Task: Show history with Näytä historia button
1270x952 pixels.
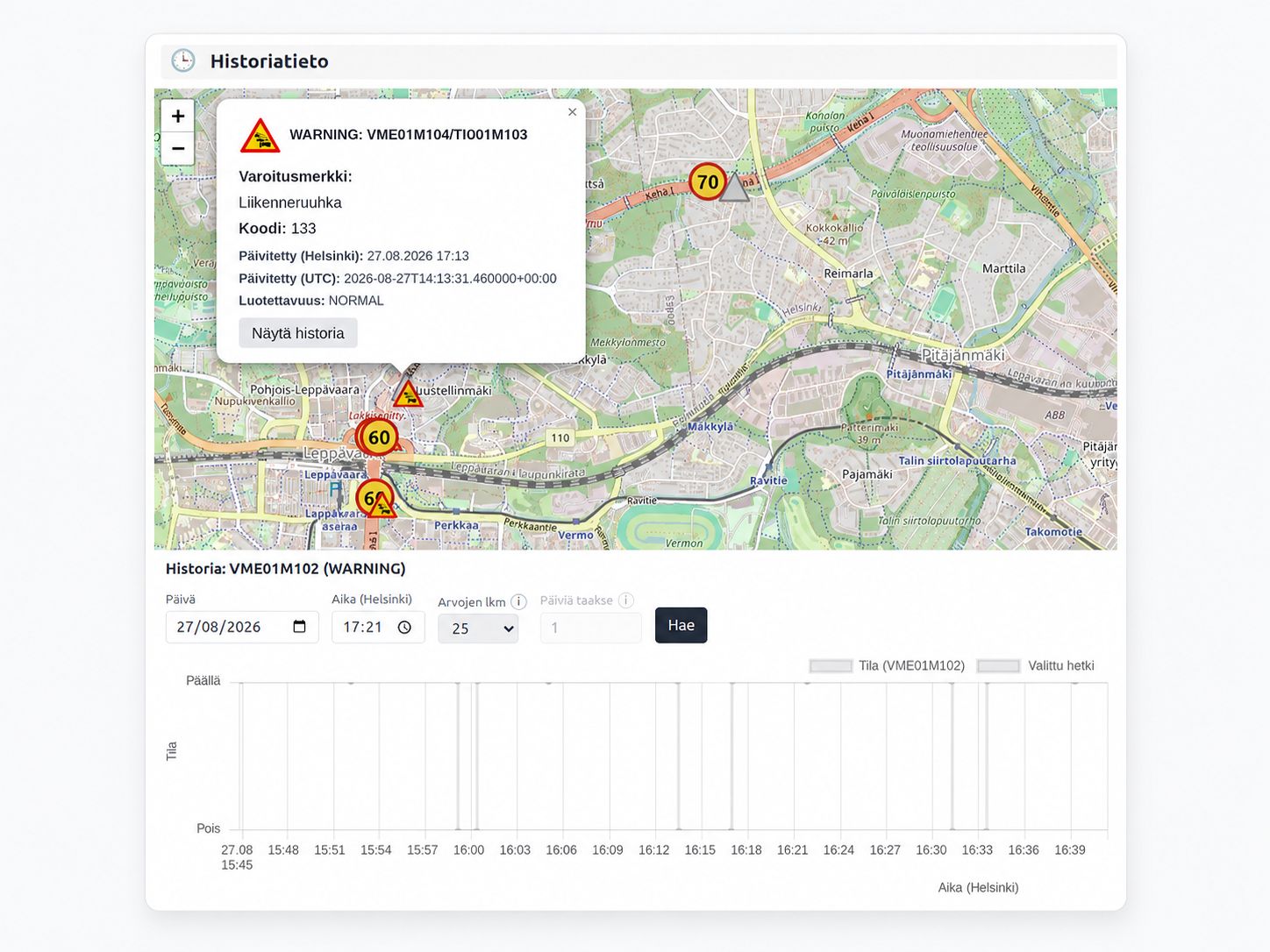Action: click(298, 333)
